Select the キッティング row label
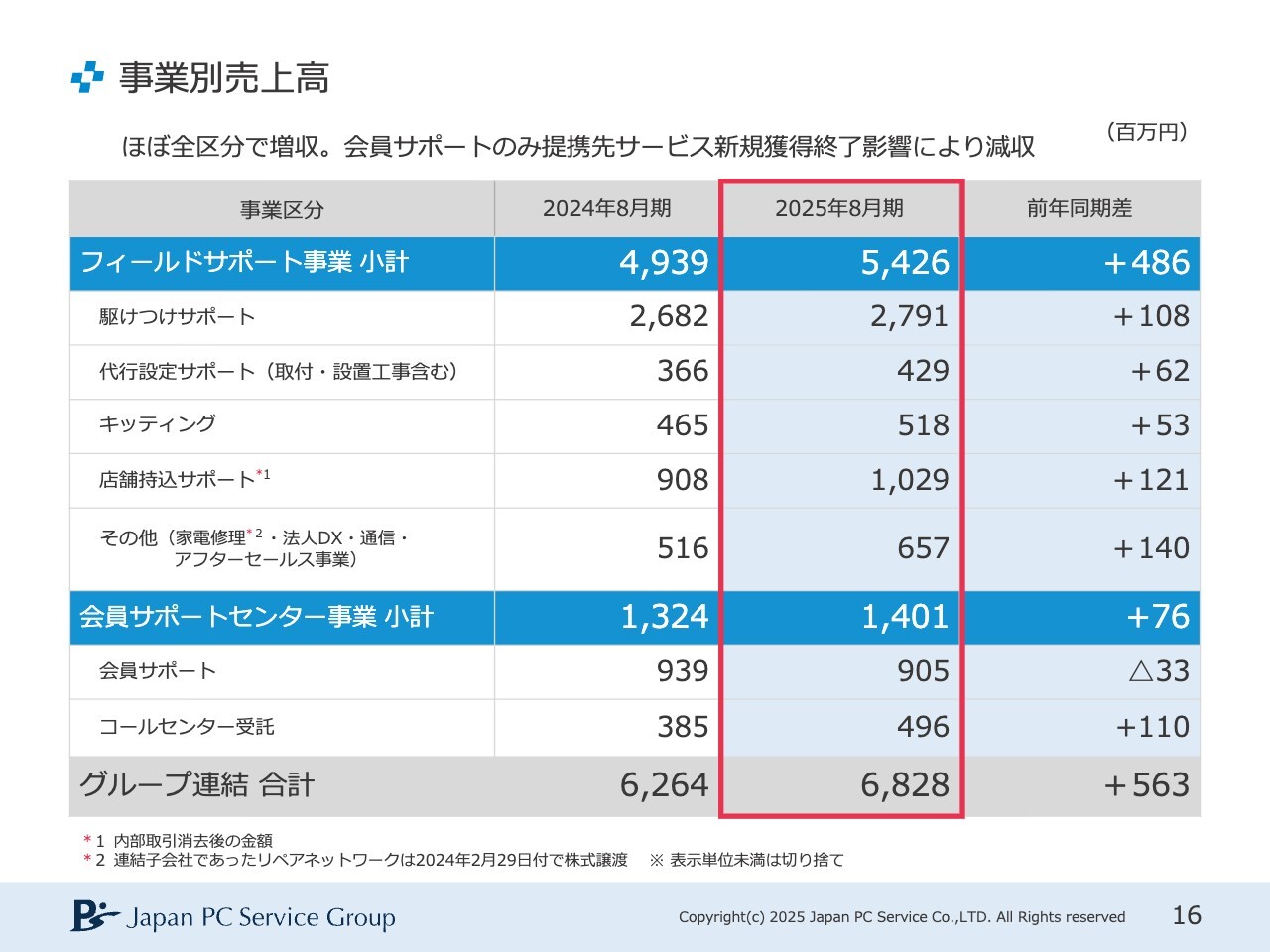 click(158, 424)
